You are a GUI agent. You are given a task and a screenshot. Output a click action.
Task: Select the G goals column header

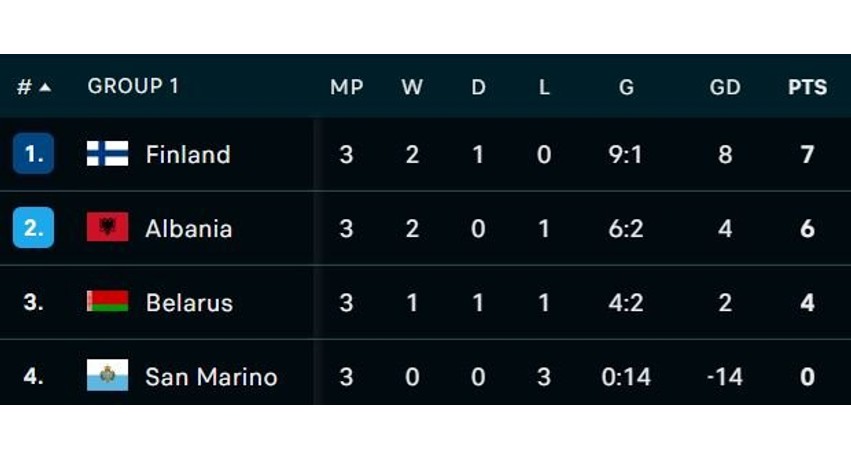(x=626, y=87)
